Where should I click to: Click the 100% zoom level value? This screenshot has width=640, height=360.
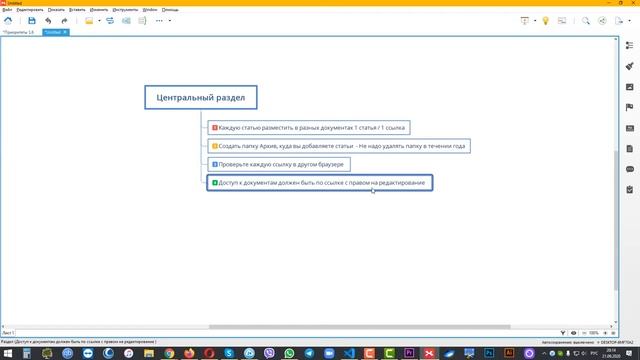point(594,333)
